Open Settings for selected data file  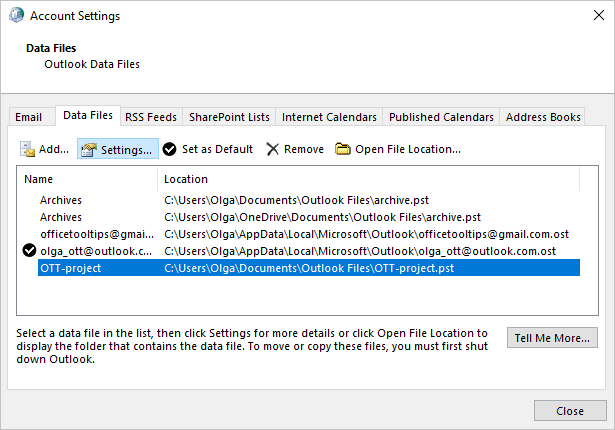(118, 149)
